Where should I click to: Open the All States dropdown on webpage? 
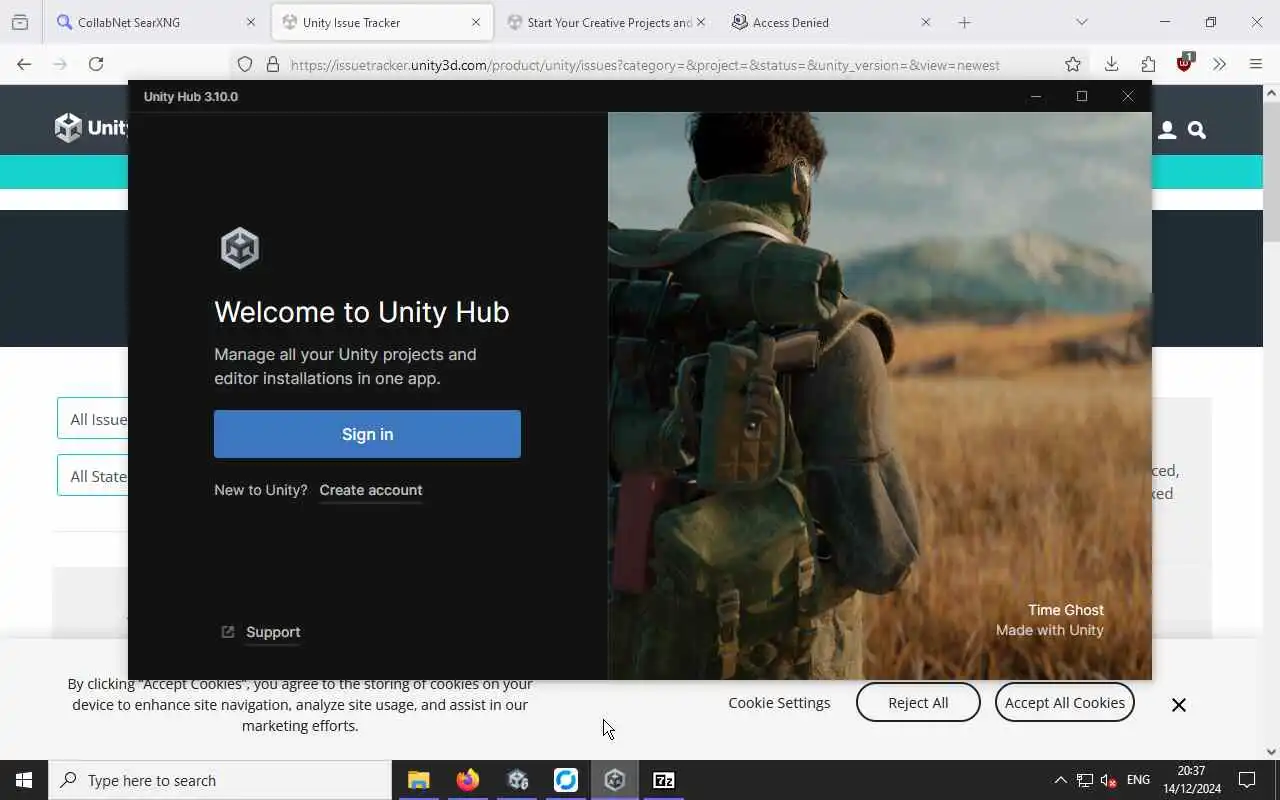click(x=93, y=476)
